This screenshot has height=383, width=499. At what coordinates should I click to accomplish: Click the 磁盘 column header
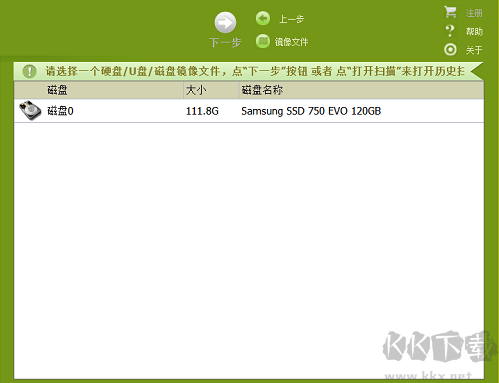pos(99,90)
